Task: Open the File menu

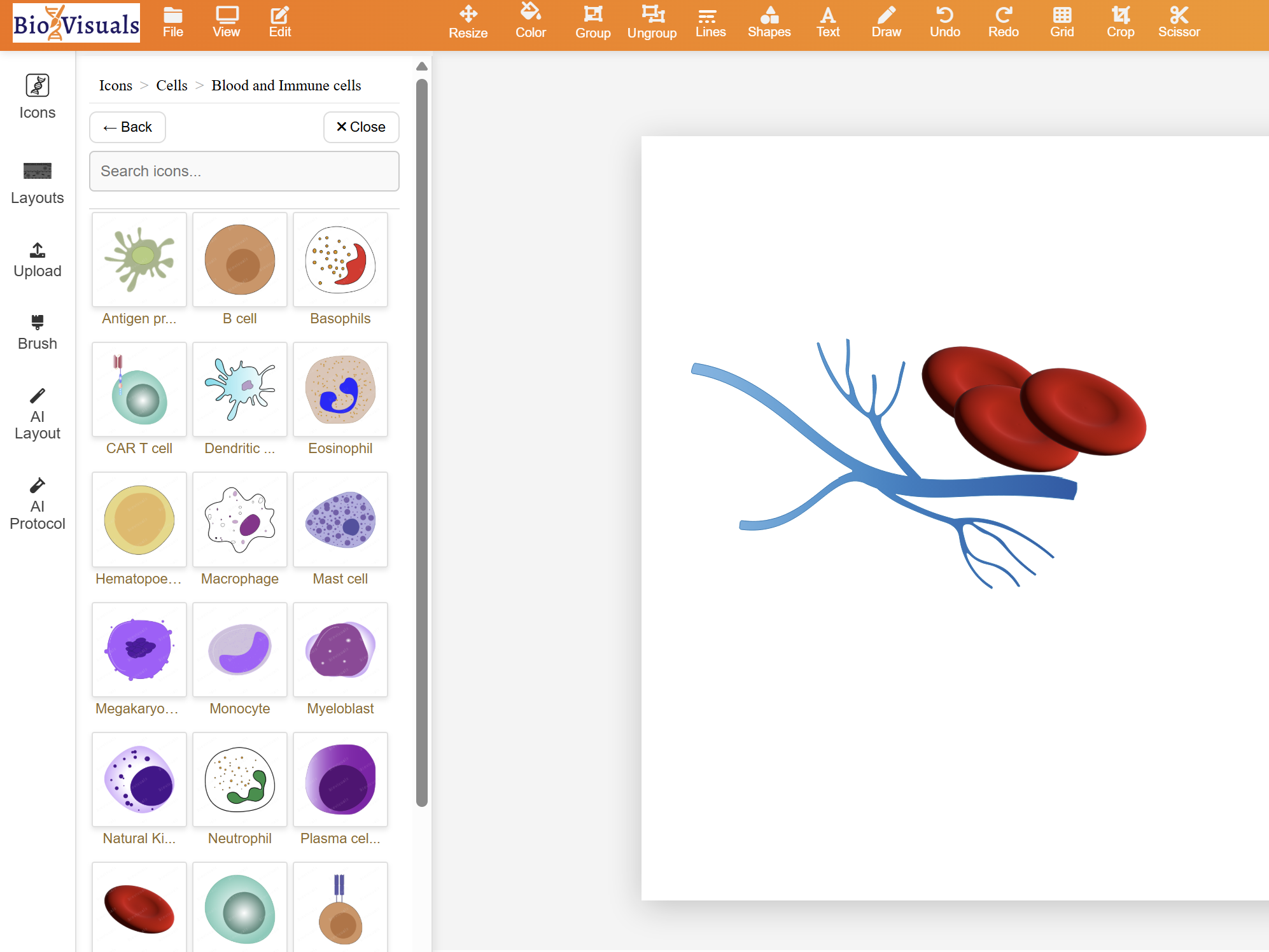Action: pos(172,22)
